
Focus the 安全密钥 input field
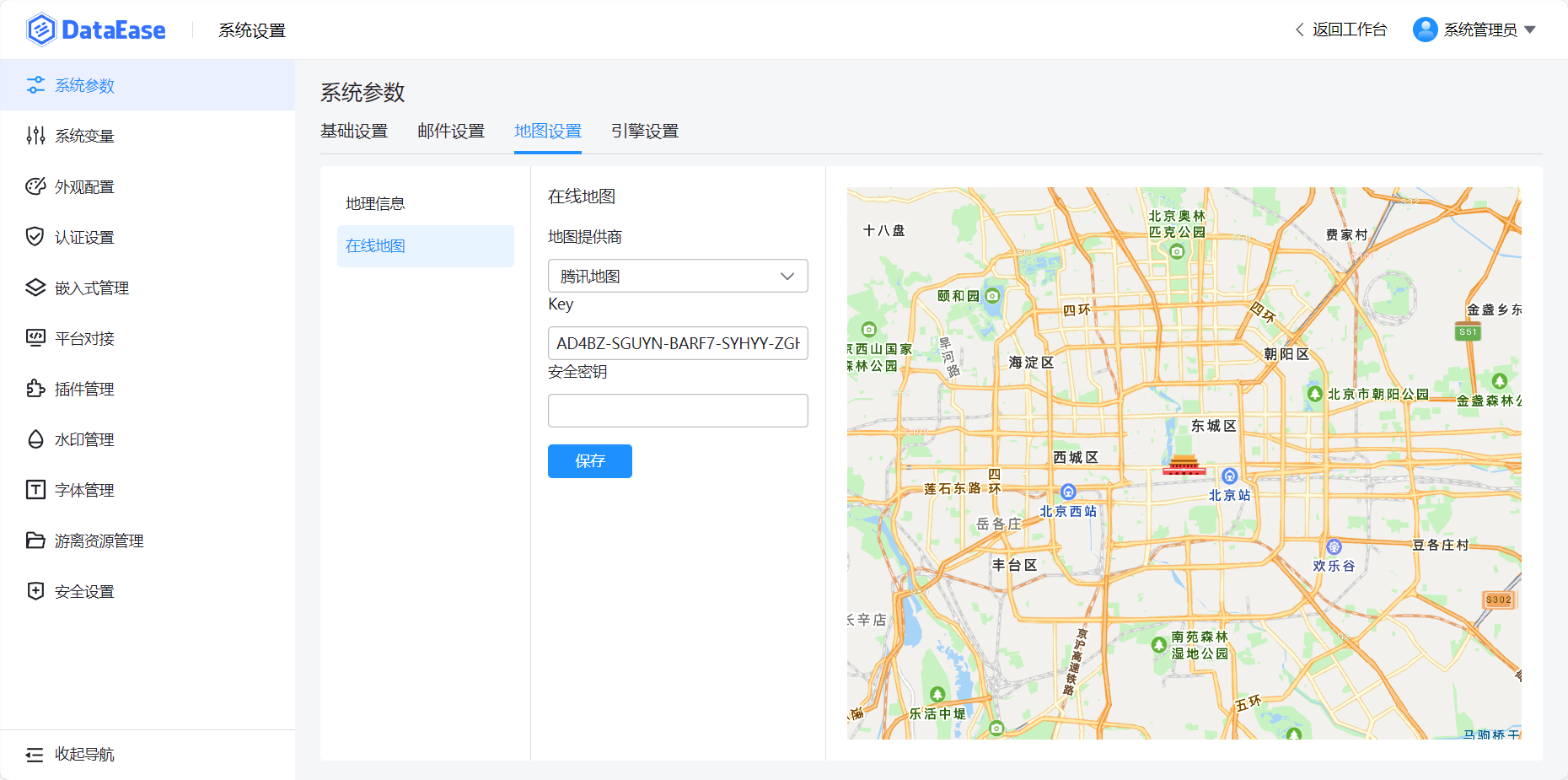678,411
